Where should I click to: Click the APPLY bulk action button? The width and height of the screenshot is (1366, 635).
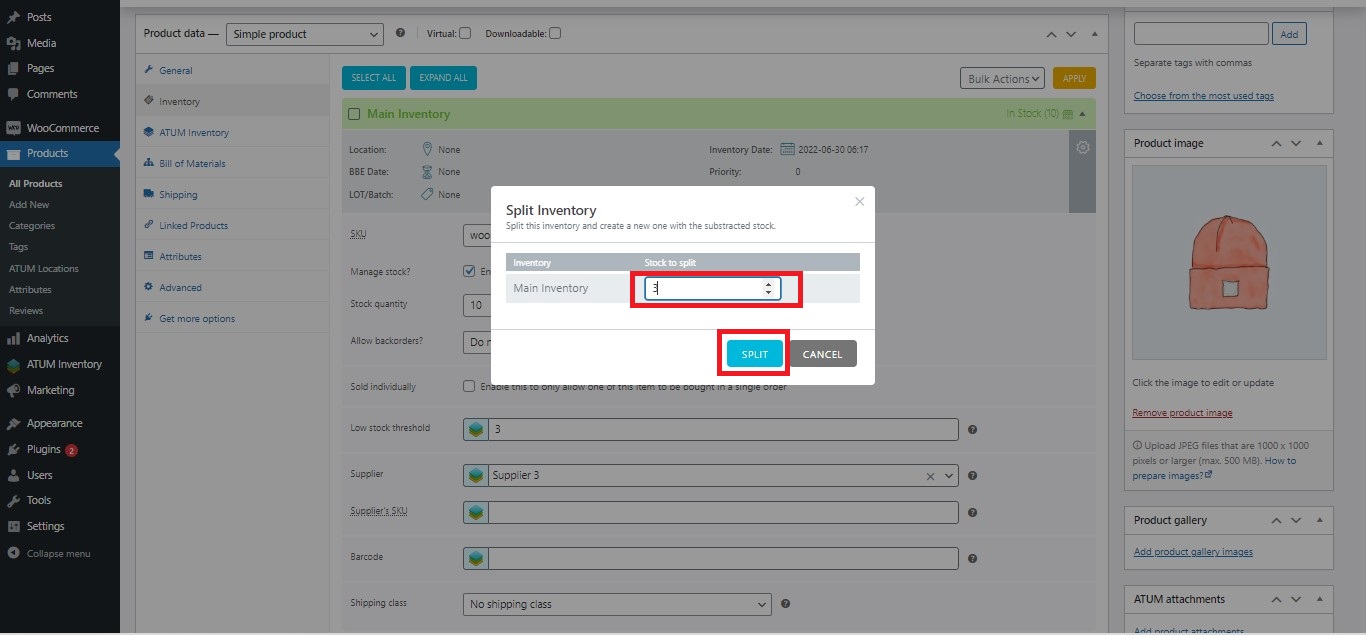1074,79
